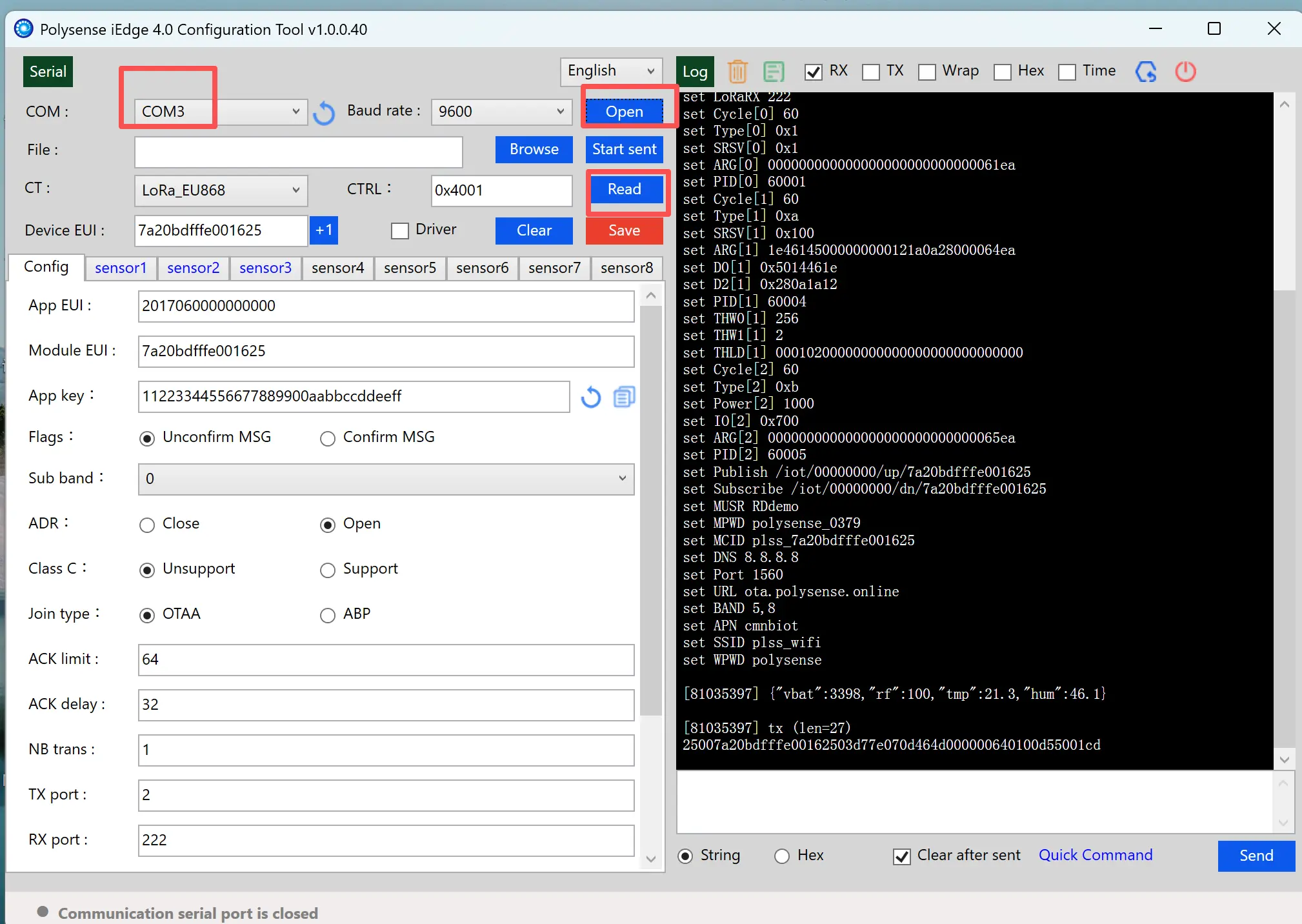The height and width of the screenshot is (924, 1302).
Task: Click the Module EUI input field
Action: coord(386,352)
